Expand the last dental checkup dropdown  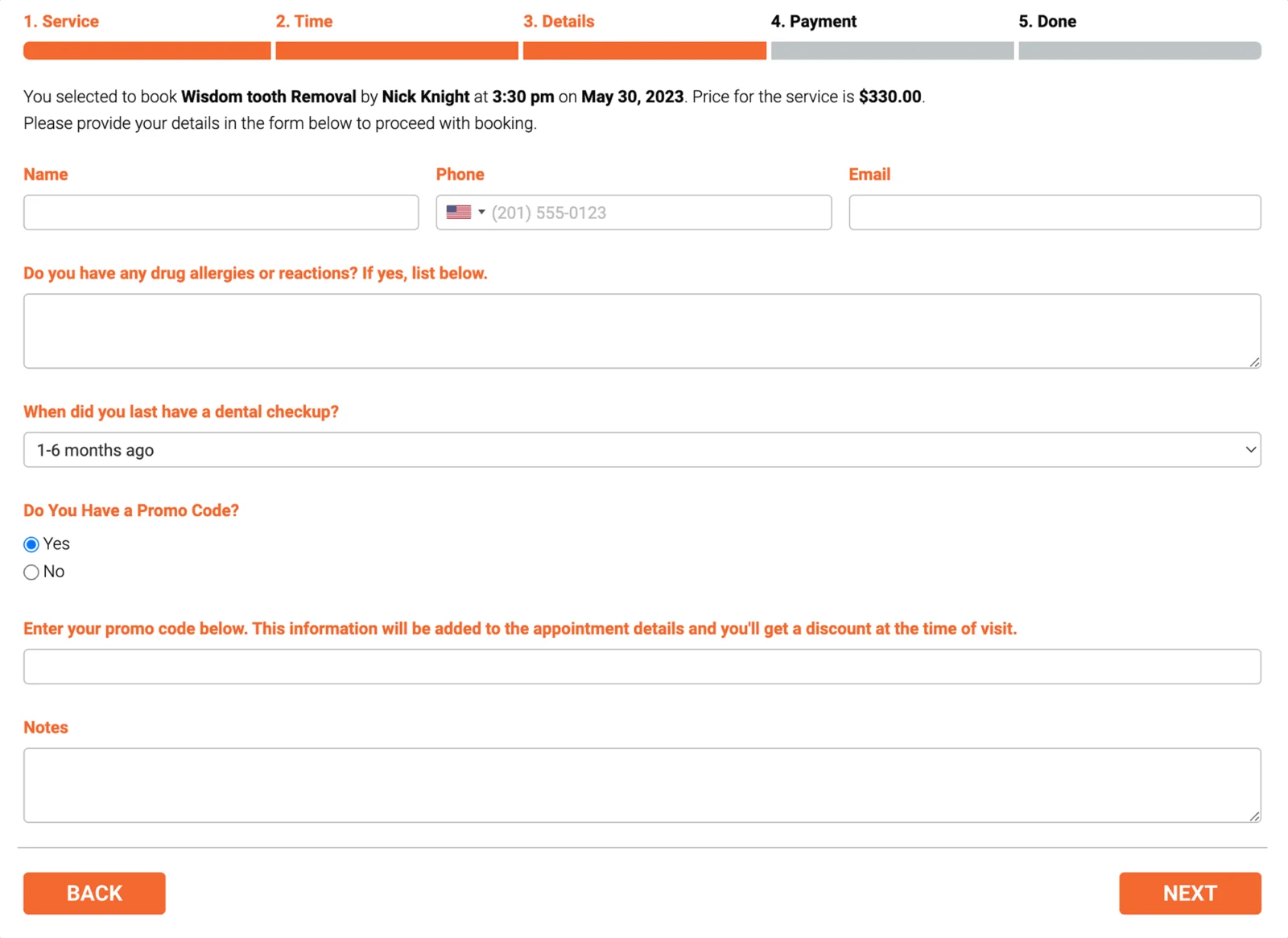point(642,450)
